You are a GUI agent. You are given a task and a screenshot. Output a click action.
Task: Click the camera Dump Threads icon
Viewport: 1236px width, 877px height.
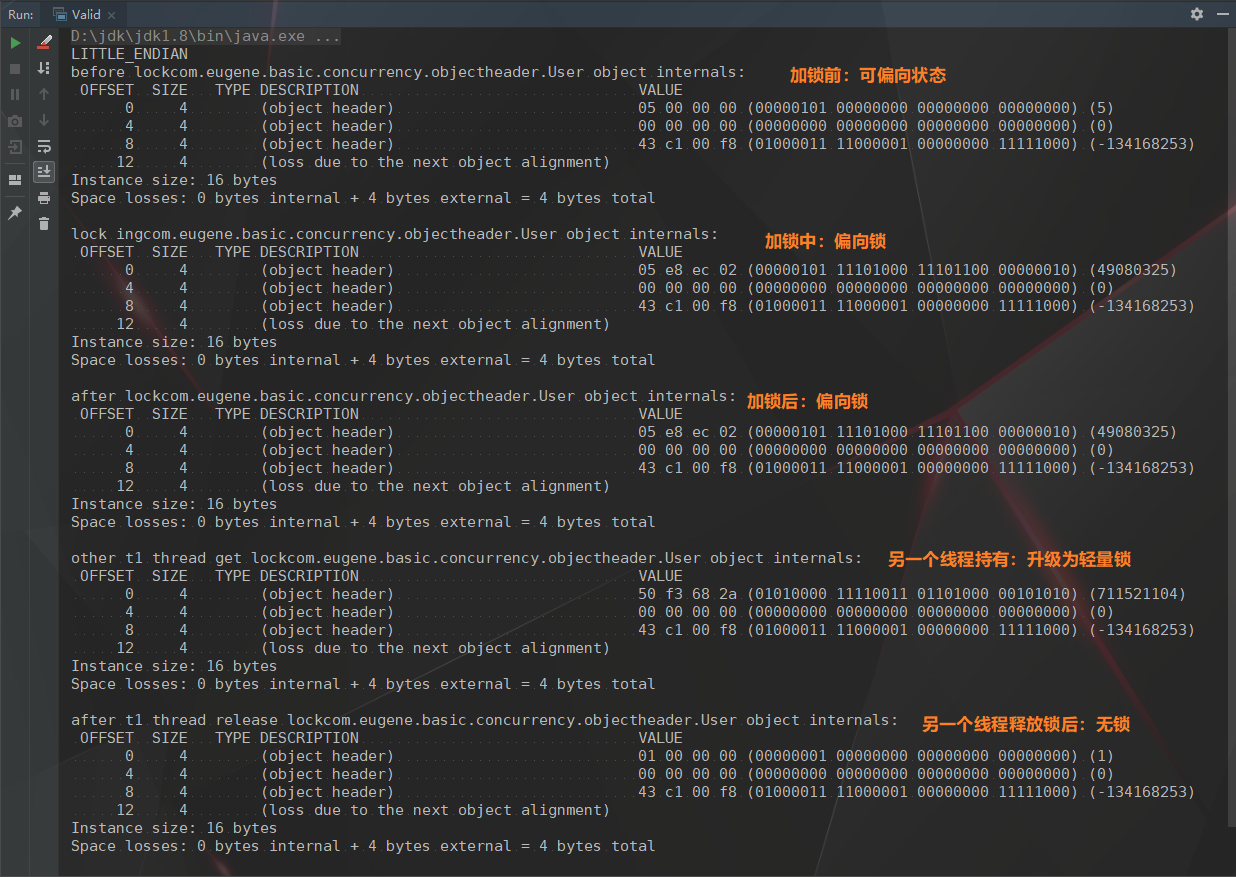(x=15, y=121)
